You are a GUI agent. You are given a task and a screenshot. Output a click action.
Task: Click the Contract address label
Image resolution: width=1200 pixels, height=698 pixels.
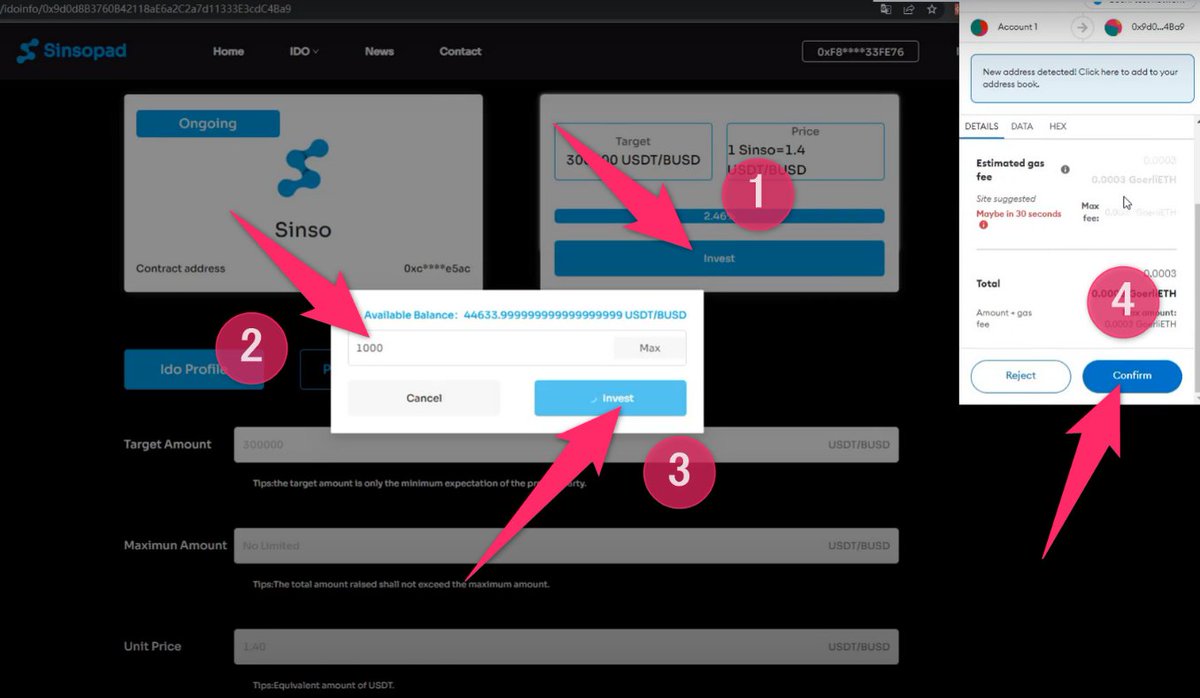(x=181, y=269)
